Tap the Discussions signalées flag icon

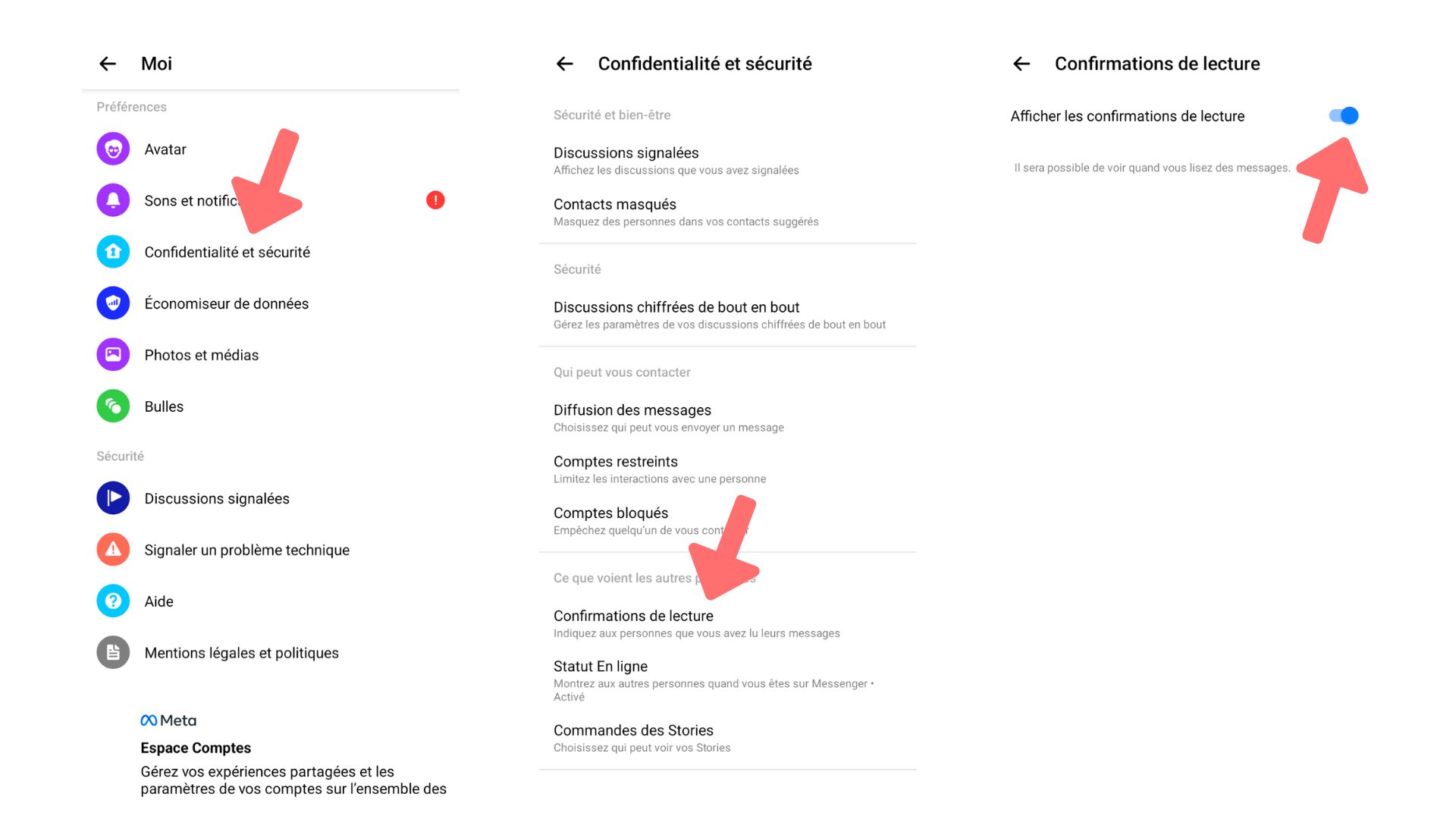click(113, 498)
